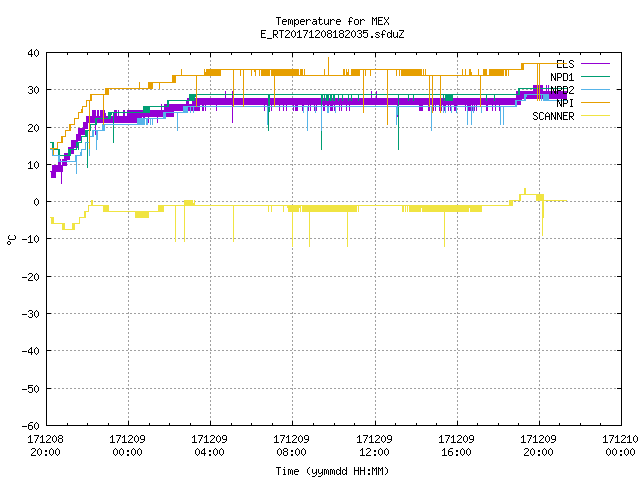Click the "Time (yymmdd HH:MM)" axis title
640x480 pixels.
[332, 471]
